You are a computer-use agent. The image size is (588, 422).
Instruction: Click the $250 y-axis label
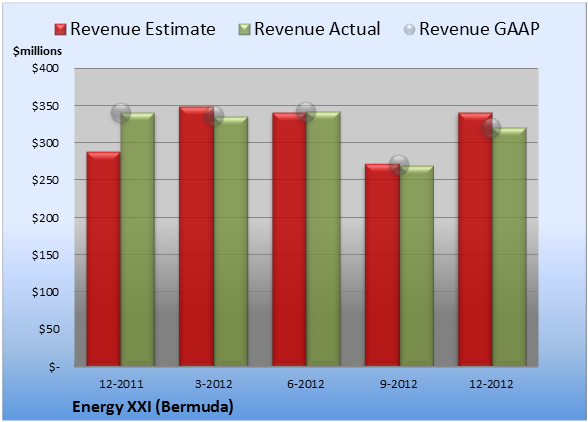pos(45,180)
